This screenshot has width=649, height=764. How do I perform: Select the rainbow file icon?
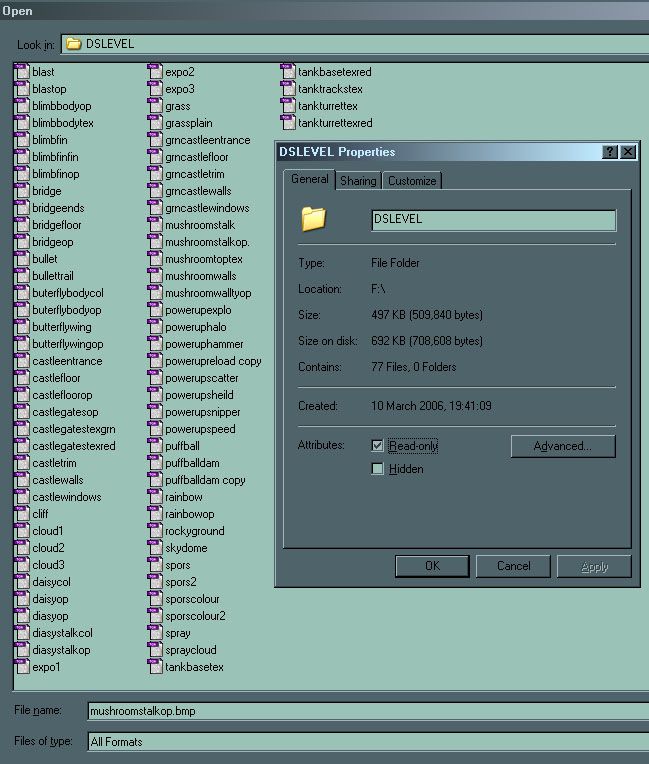click(x=155, y=497)
